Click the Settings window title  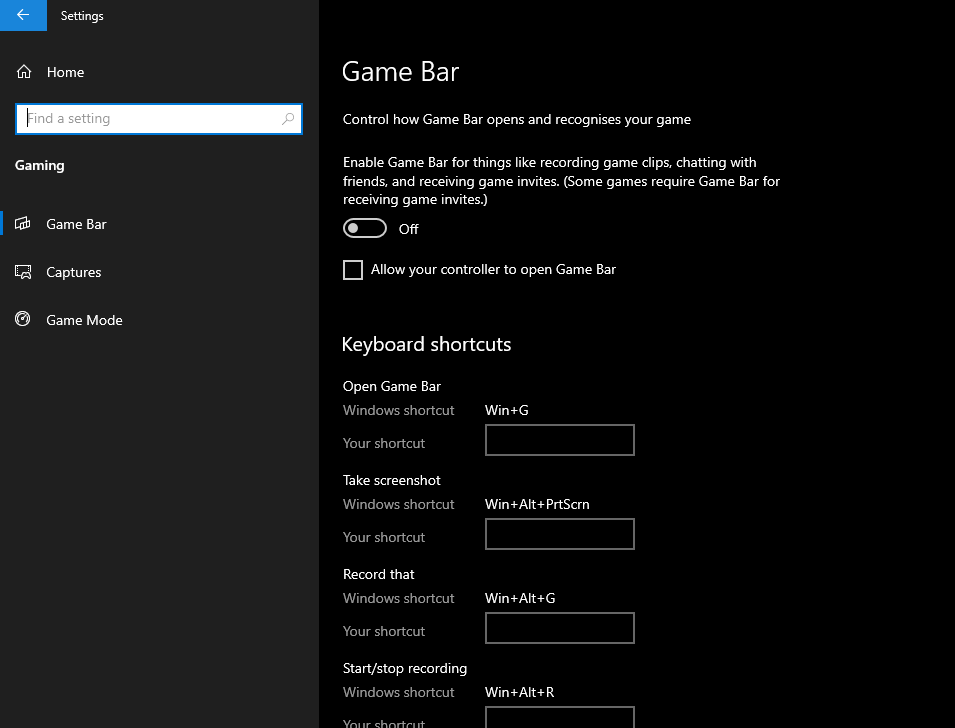pos(82,16)
